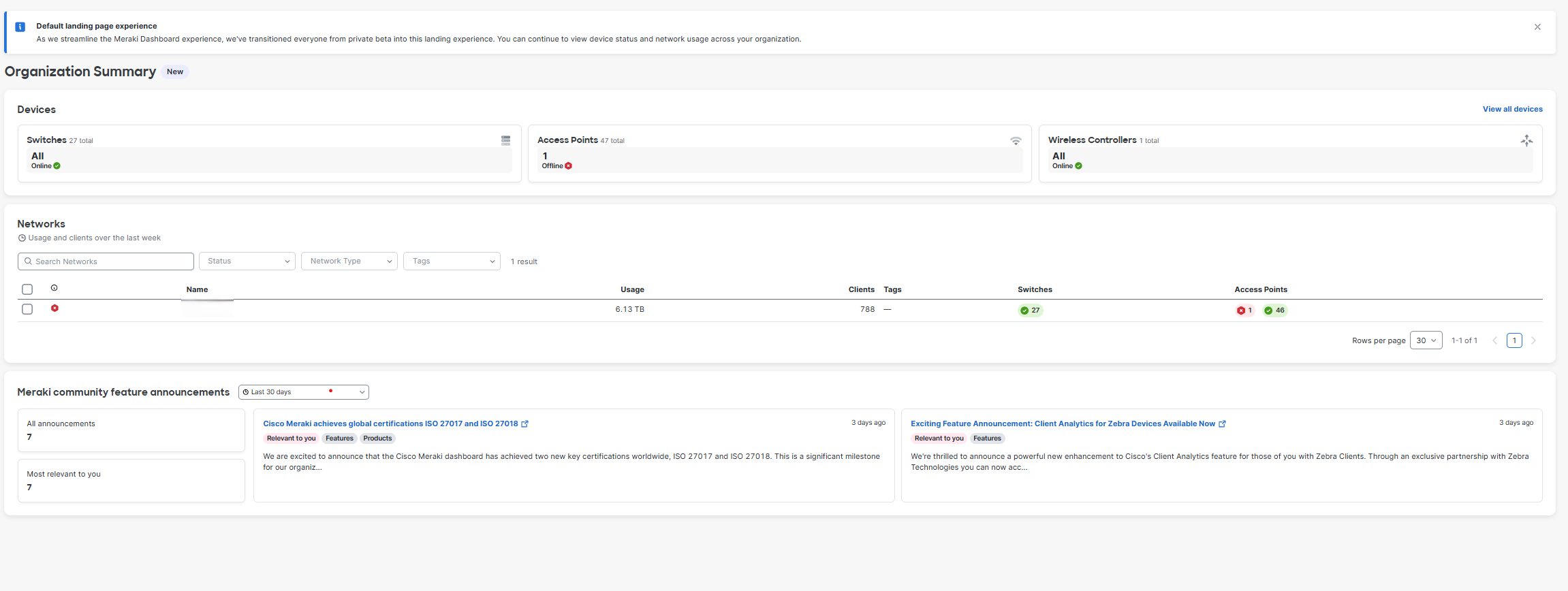Expand the Network Type dropdown

tap(349, 261)
